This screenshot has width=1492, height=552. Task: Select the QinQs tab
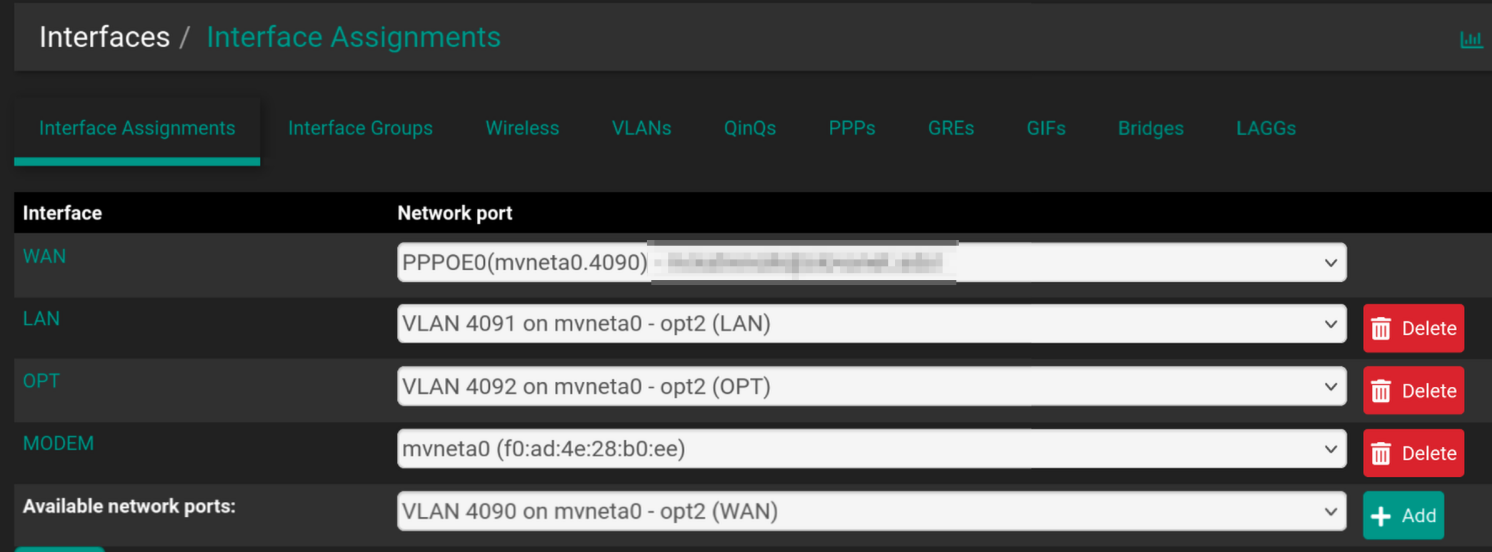click(x=750, y=128)
